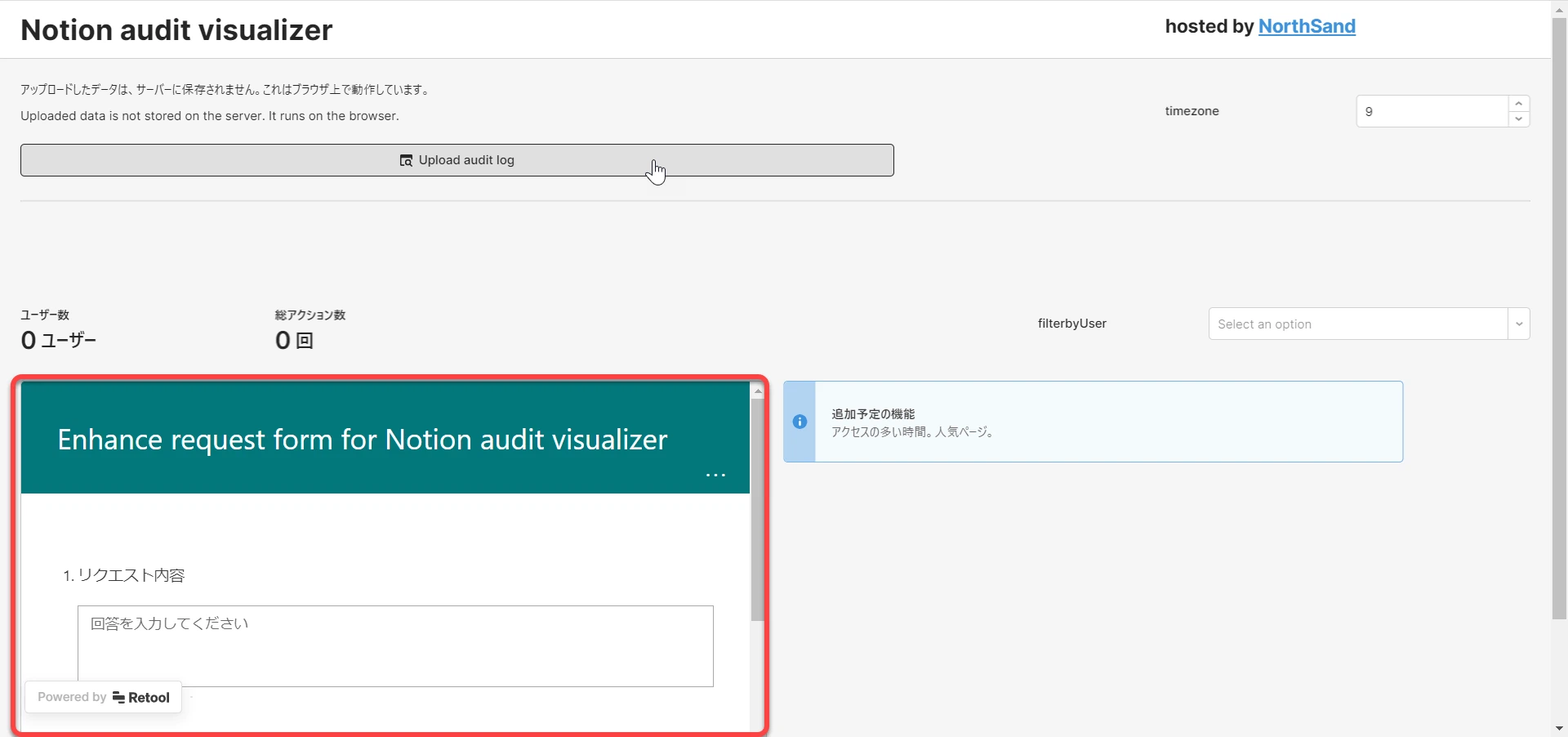Click the '0 ユーザー' user count value

(x=58, y=340)
